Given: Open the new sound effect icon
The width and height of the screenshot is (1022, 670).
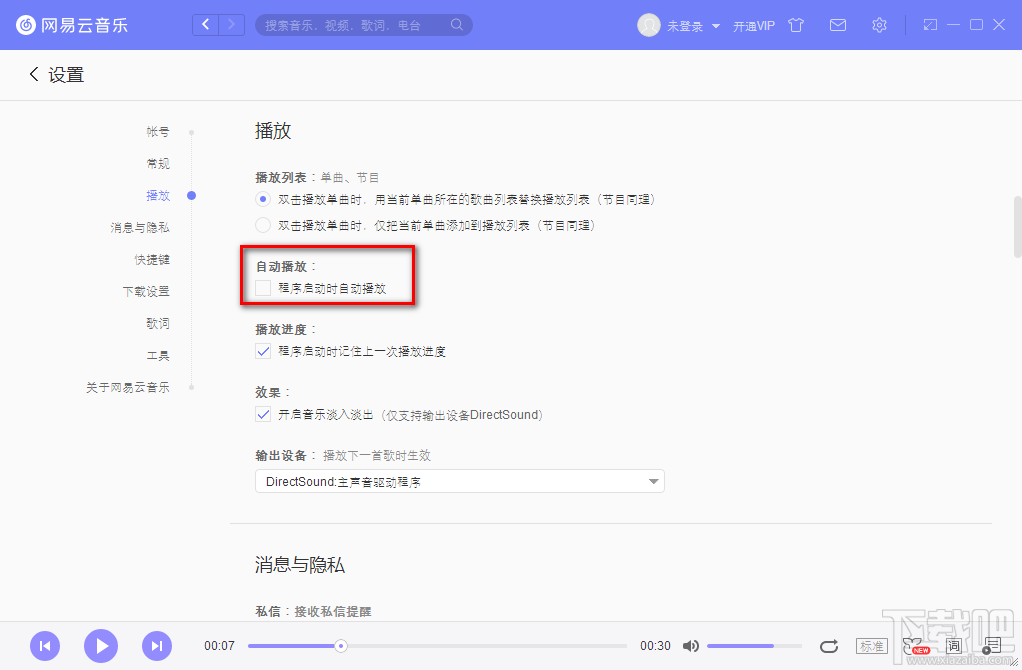Looking at the screenshot, I should coord(912,645).
